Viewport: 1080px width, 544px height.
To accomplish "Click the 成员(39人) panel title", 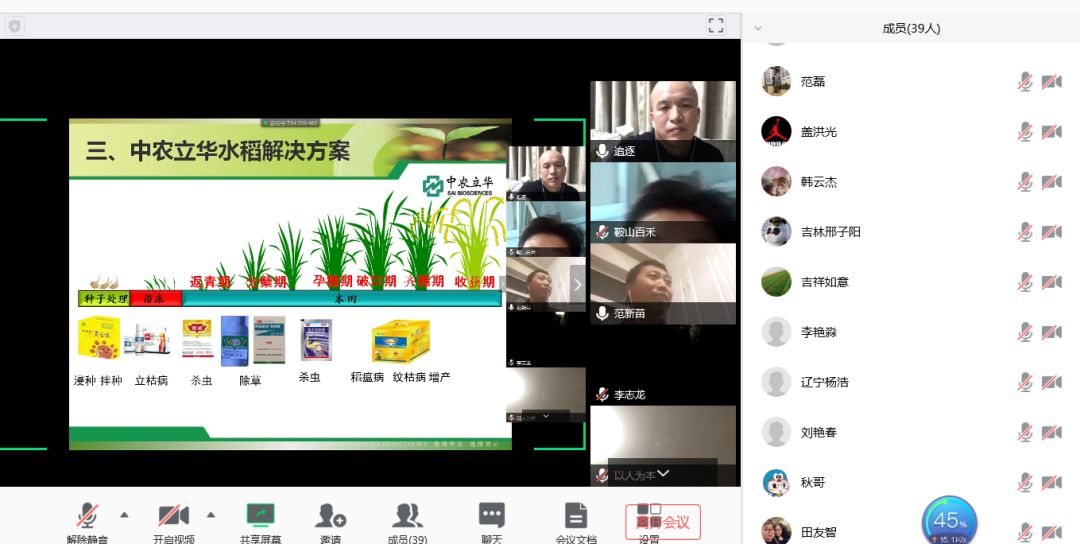I will pos(911,28).
